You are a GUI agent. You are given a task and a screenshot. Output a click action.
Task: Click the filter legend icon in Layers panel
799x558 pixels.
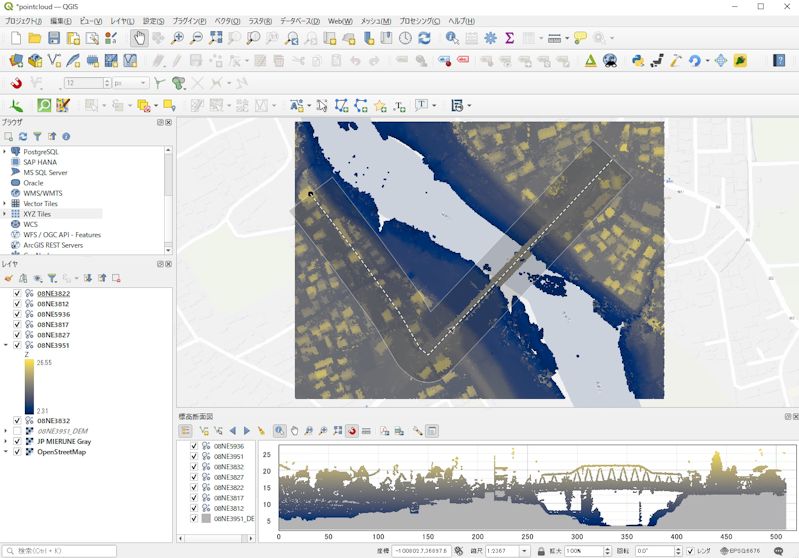[52, 278]
